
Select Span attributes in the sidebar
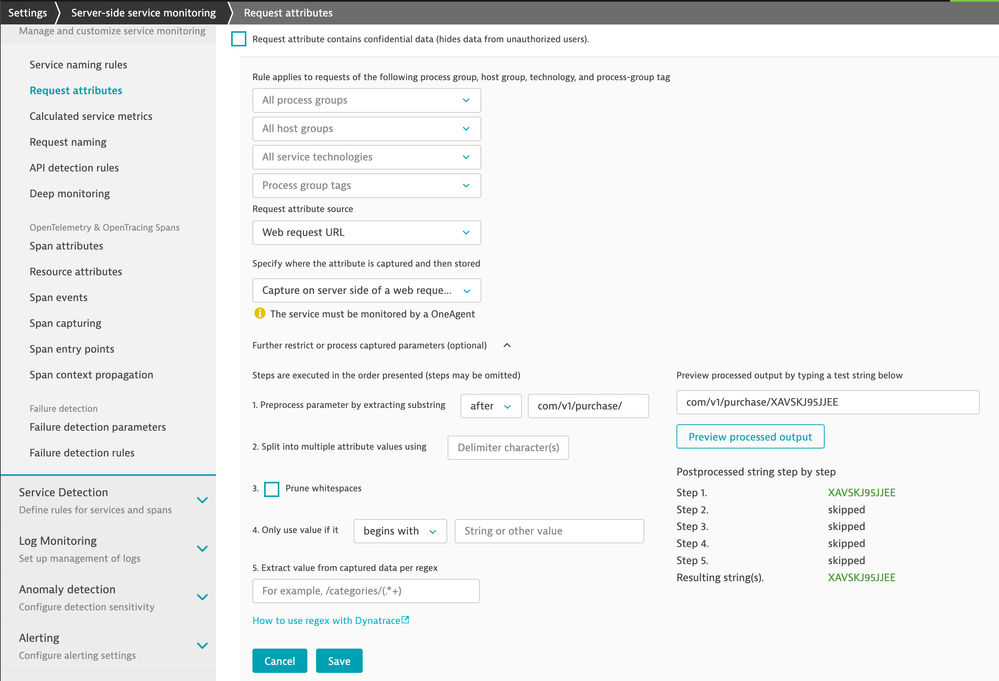coord(66,246)
